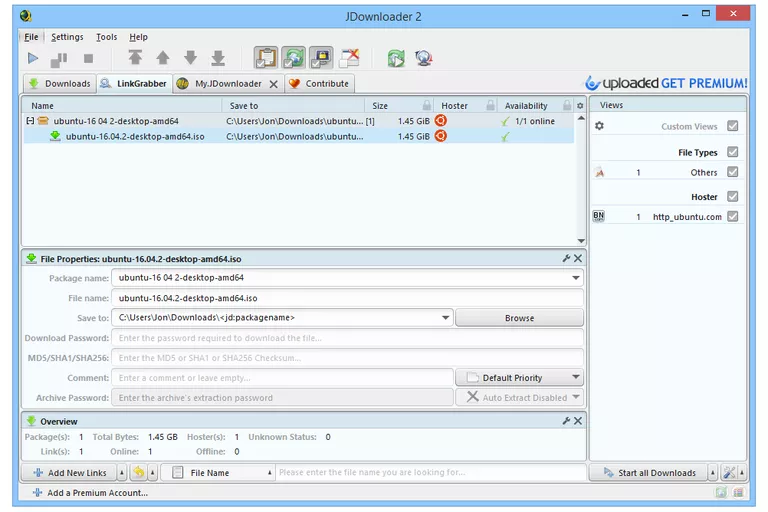Click the Download Password field
The width and height of the screenshot is (768, 512).
pyautogui.click(x=347, y=338)
